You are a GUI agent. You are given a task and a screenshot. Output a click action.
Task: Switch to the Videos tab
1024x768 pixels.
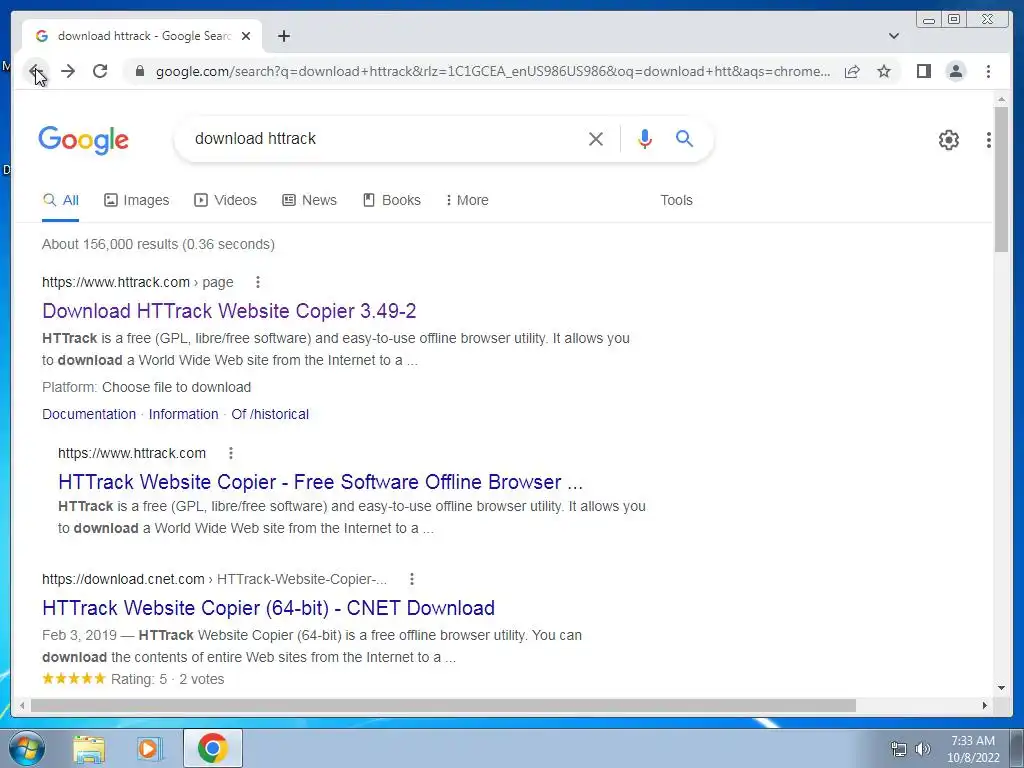(225, 200)
